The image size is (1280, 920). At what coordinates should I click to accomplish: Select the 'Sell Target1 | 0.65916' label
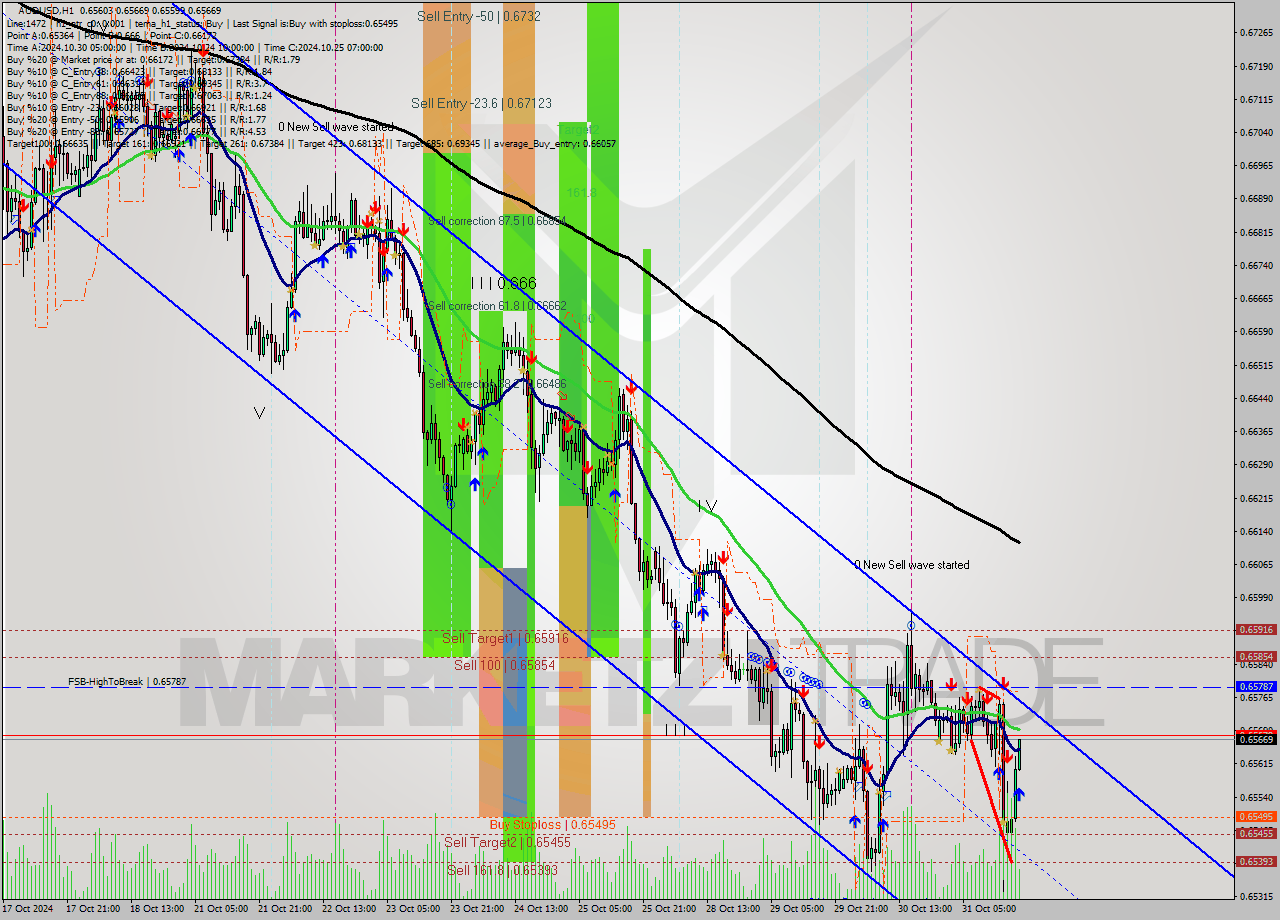pyautogui.click(x=505, y=638)
